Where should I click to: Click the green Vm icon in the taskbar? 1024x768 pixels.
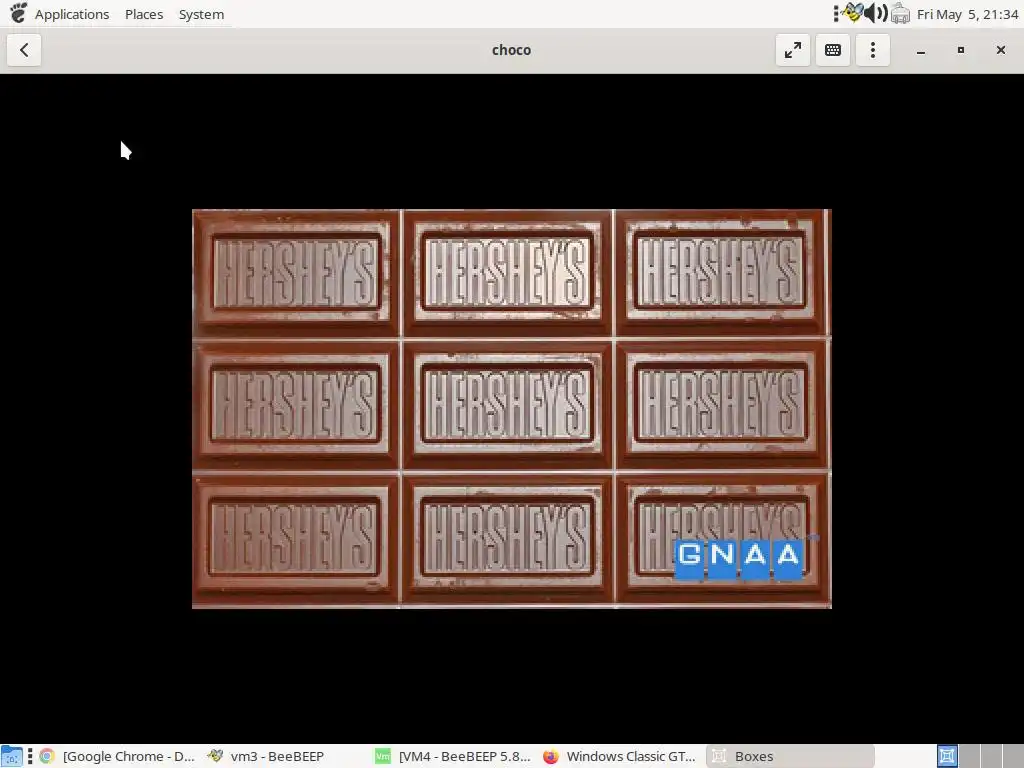383,756
